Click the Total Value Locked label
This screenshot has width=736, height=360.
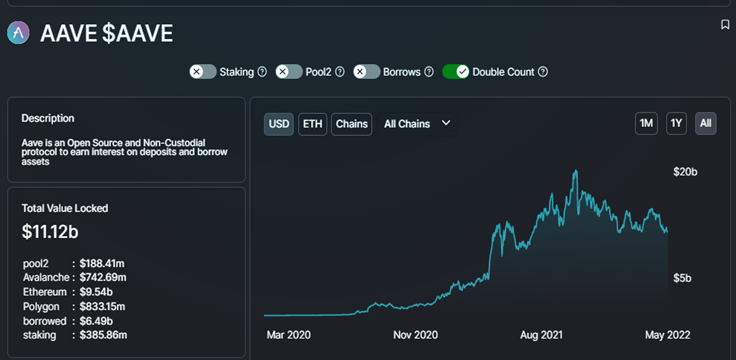click(65, 208)
